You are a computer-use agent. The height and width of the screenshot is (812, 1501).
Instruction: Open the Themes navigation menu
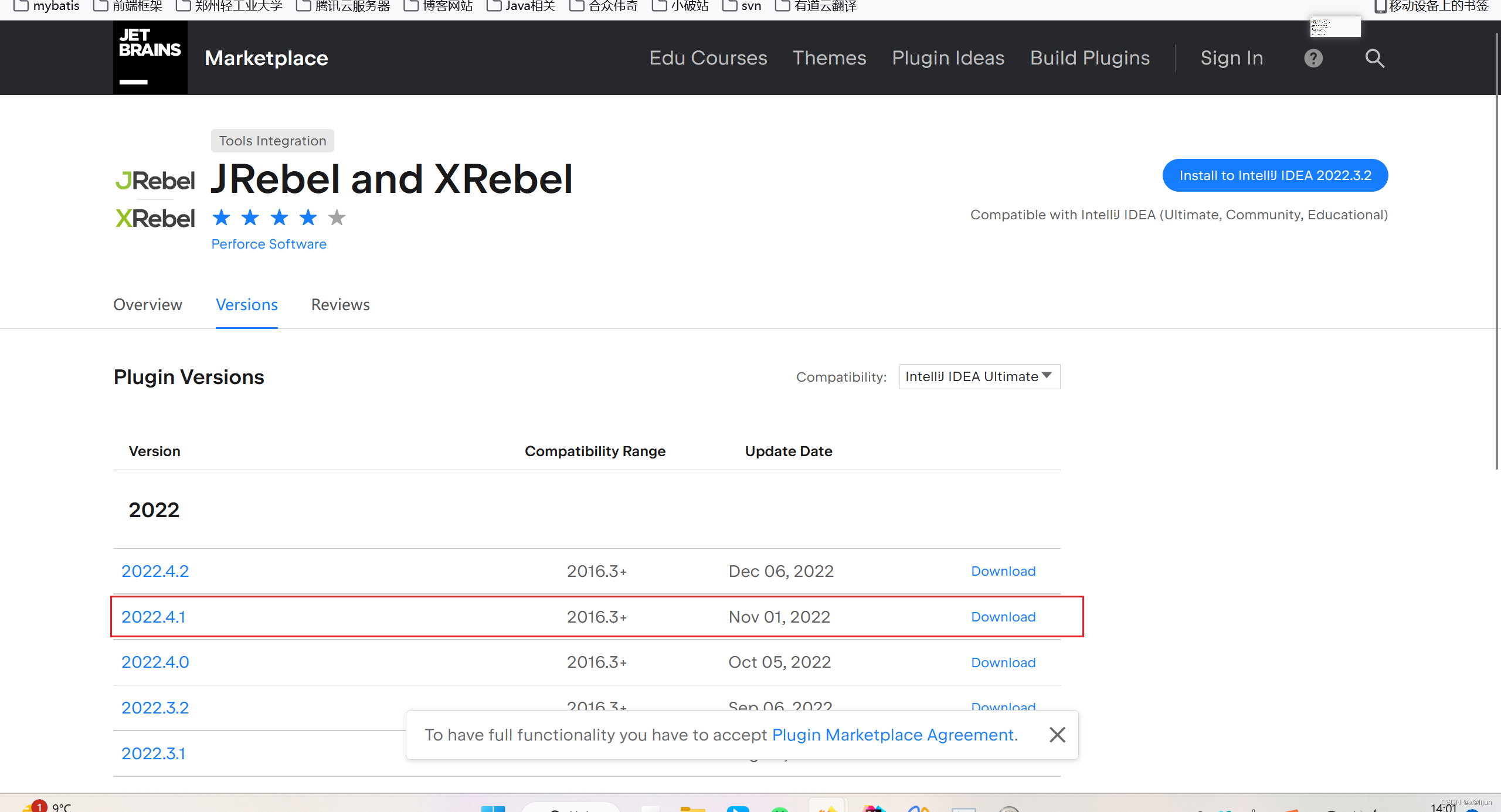(x=829, y=58)
